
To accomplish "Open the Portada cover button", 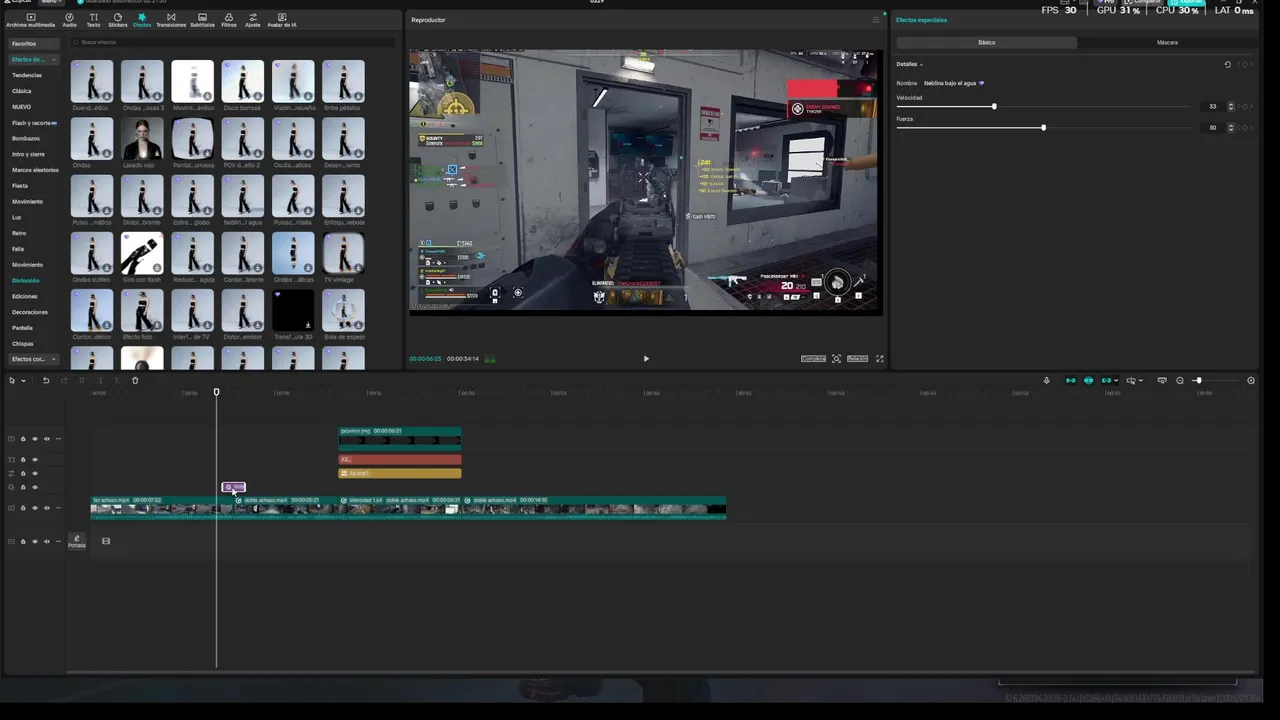I will pyautogui.click(x=77, y=541).
